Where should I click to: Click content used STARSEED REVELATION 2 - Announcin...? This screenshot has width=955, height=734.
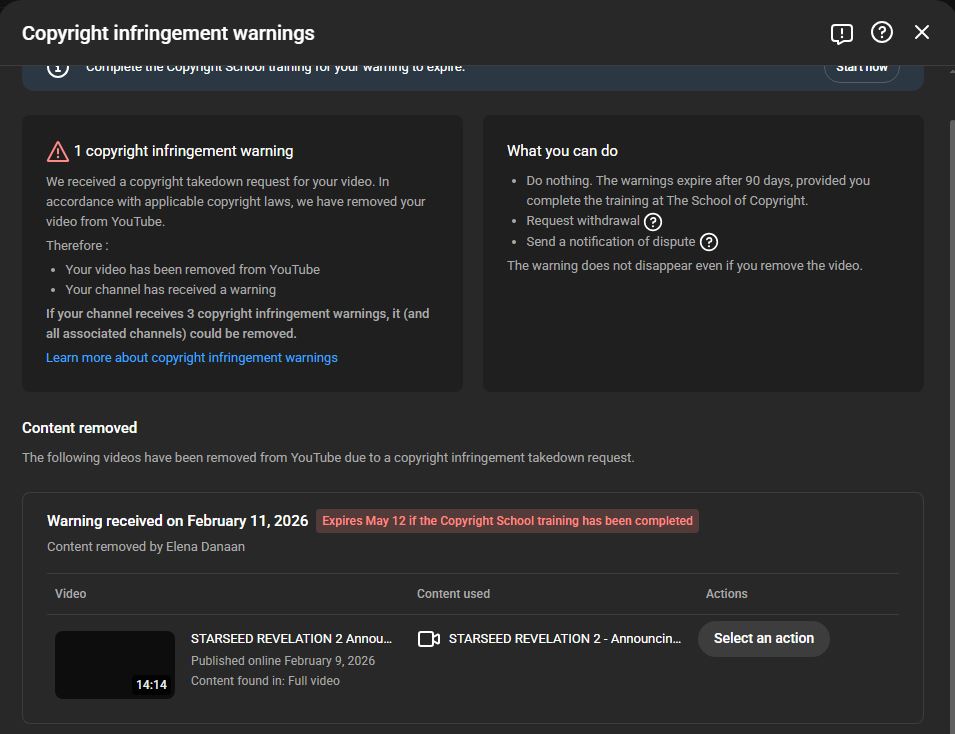tap(565, 638)
